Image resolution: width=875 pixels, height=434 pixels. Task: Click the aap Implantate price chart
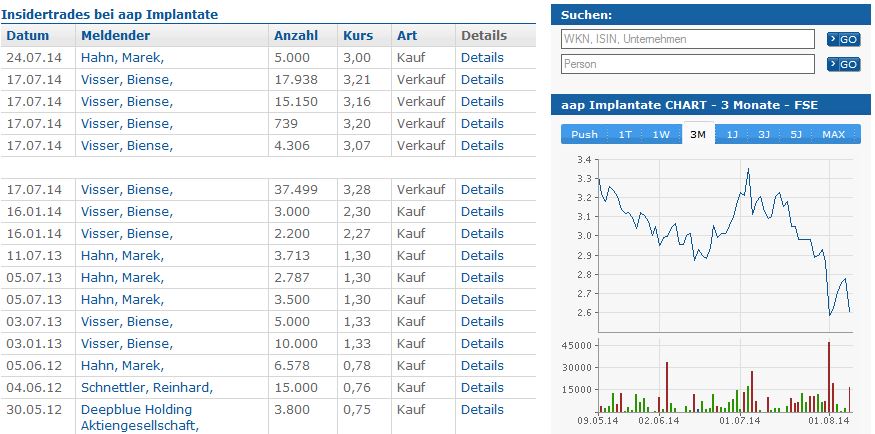tap(725, 245)
